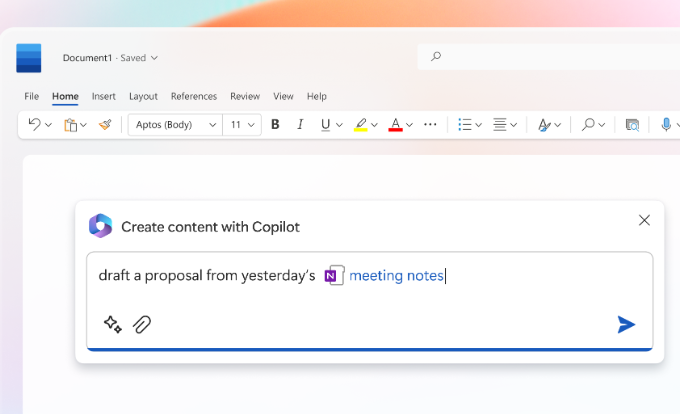Switch to the Review tab
The image size is (680, 414).
[245, 96]
